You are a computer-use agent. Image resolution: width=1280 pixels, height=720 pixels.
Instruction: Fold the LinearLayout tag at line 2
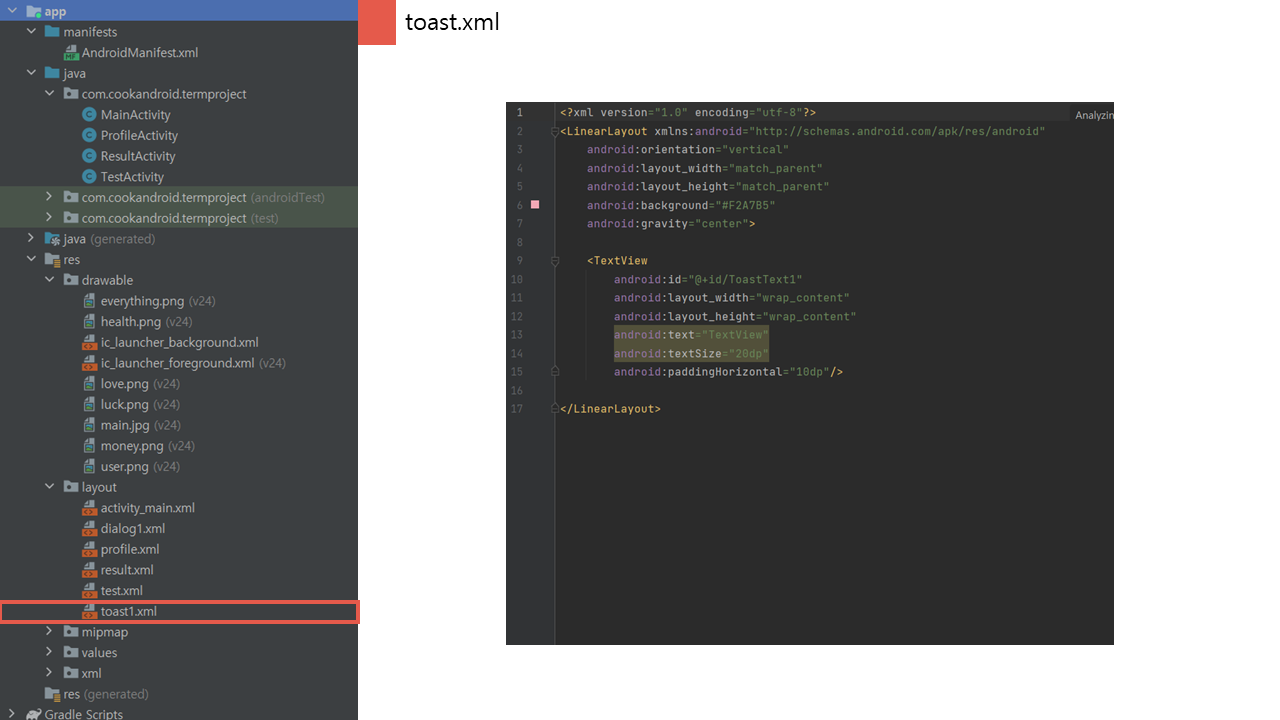pos(554,131)
